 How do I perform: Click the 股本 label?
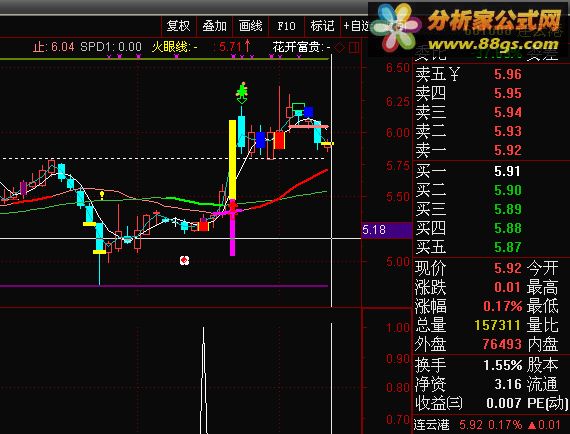tap(542, 365)
